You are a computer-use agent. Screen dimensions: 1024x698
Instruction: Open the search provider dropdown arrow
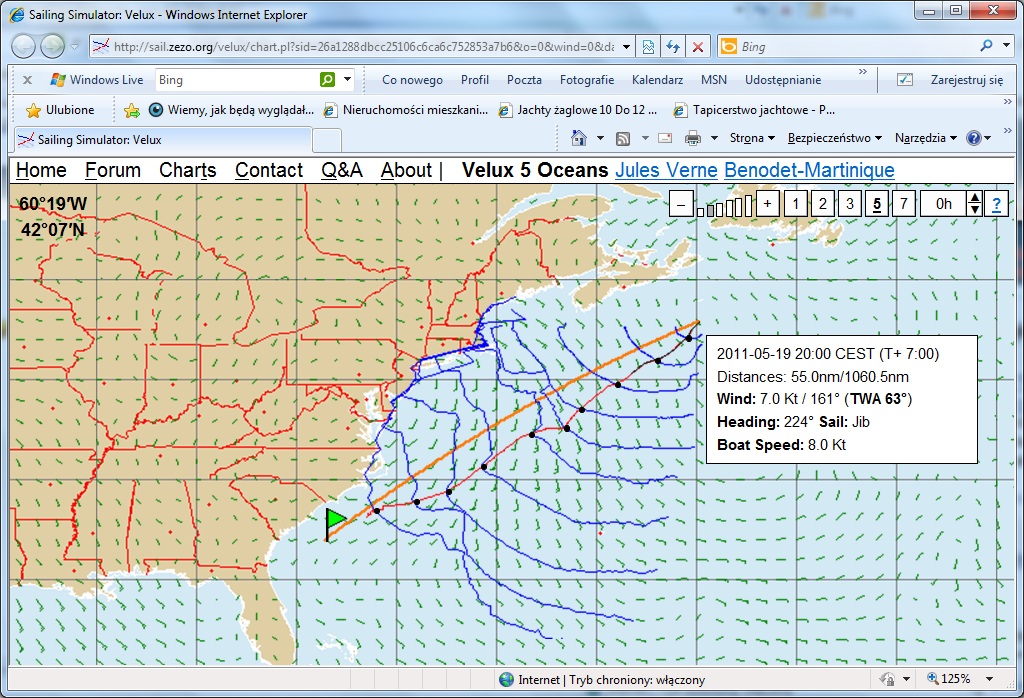[x=1006, y=46]
